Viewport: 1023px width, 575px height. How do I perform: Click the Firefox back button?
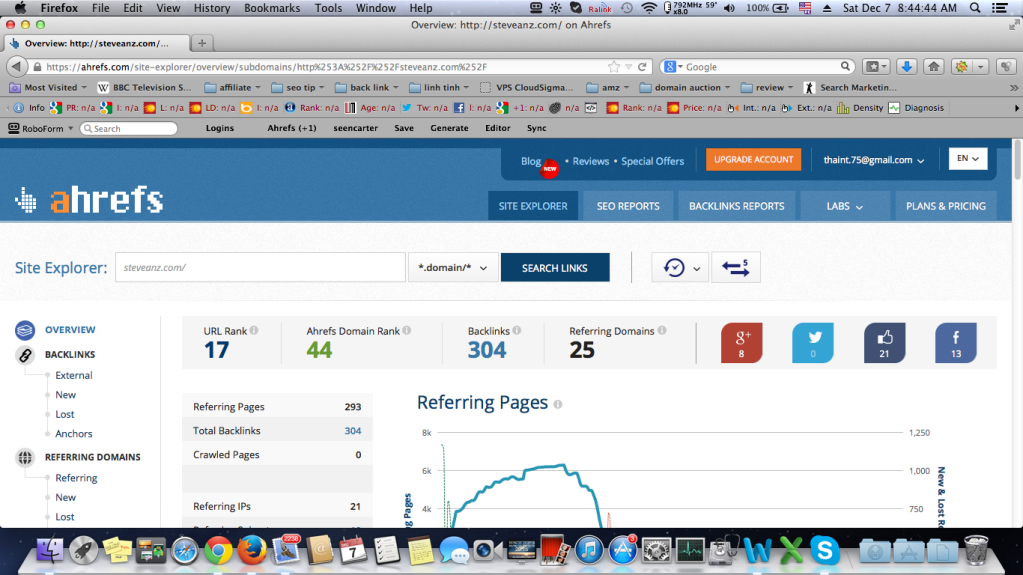click(16, 67)
